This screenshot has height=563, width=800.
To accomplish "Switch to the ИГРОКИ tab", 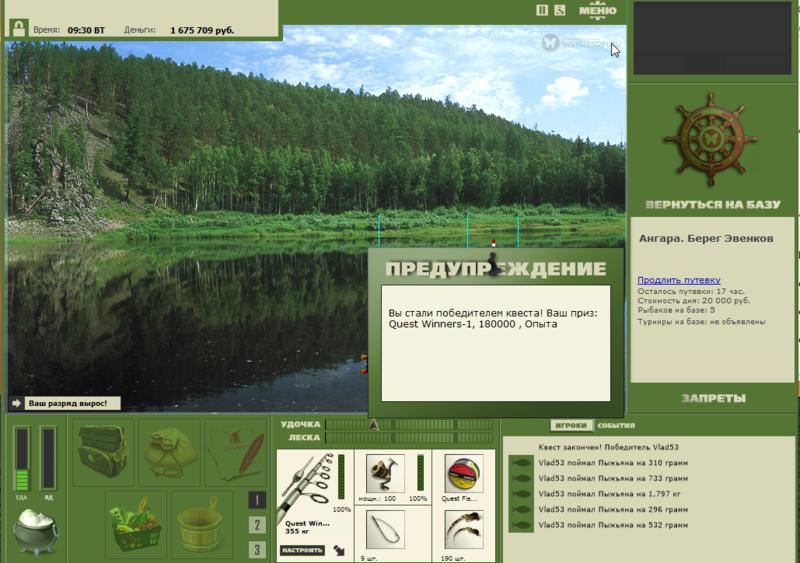I will [571, 425].
